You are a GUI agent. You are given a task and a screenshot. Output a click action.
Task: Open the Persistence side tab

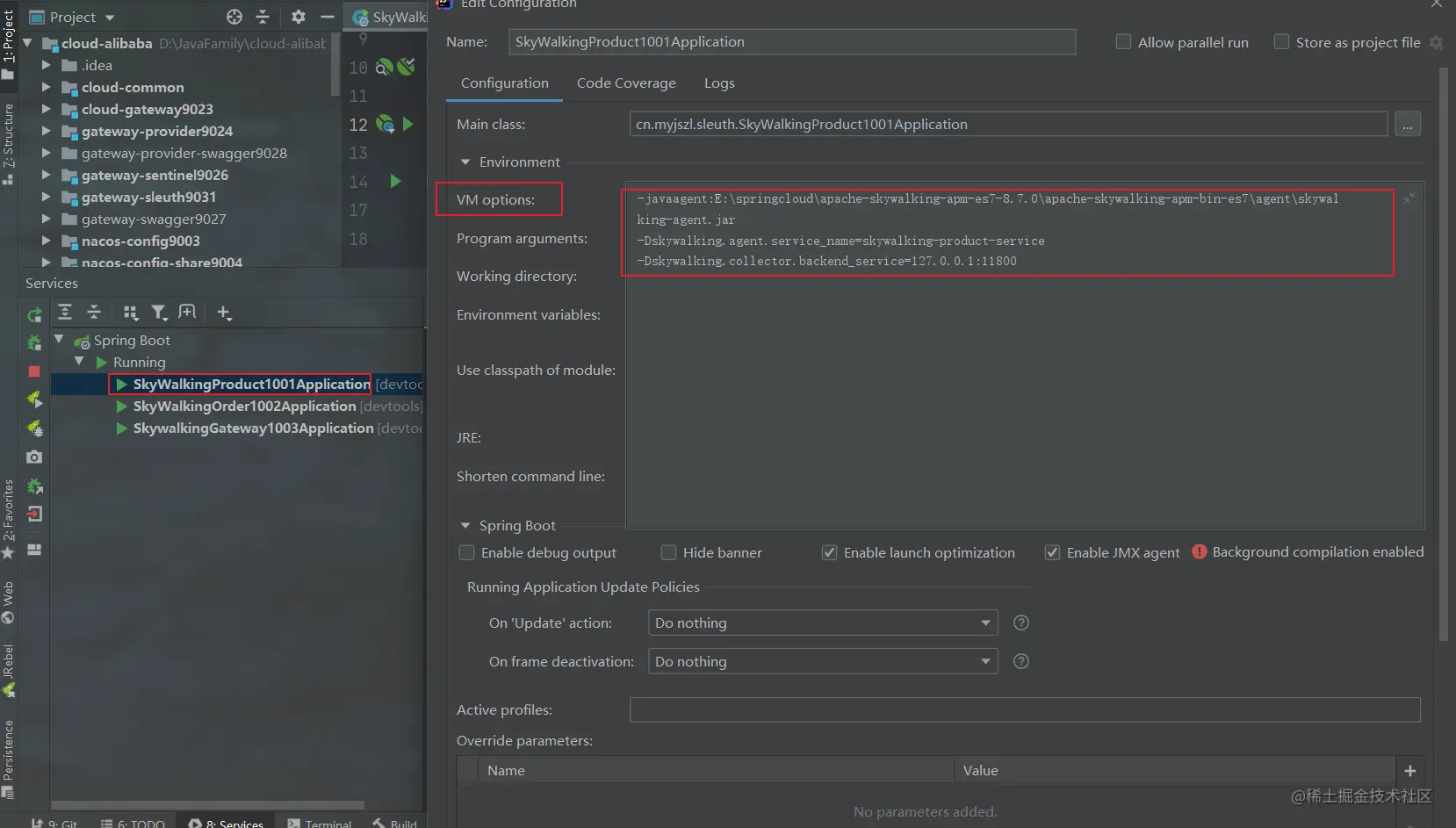(x=8, y=759)
